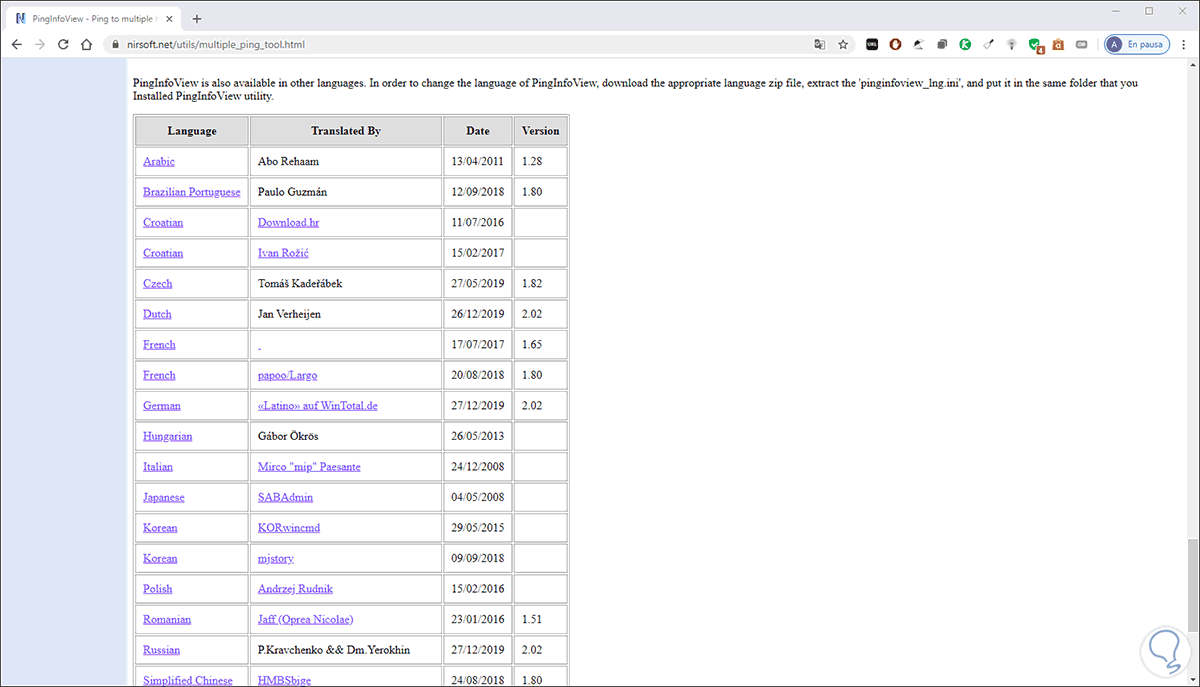1200x687 pixels.
Task: Open the En pausa profile button
Action: 1136,44
